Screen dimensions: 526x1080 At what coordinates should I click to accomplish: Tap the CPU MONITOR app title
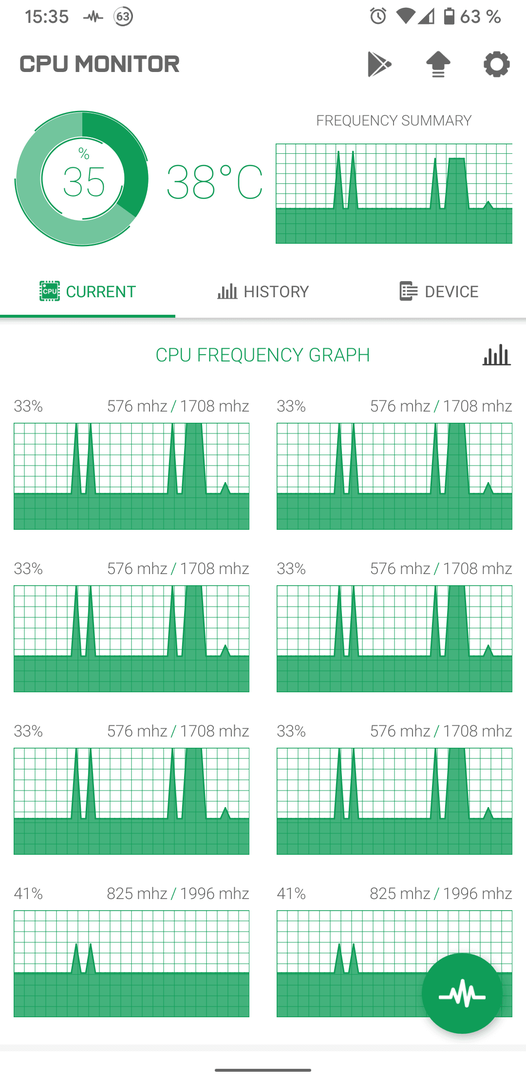pyautogui.click(x=100, y=64)
